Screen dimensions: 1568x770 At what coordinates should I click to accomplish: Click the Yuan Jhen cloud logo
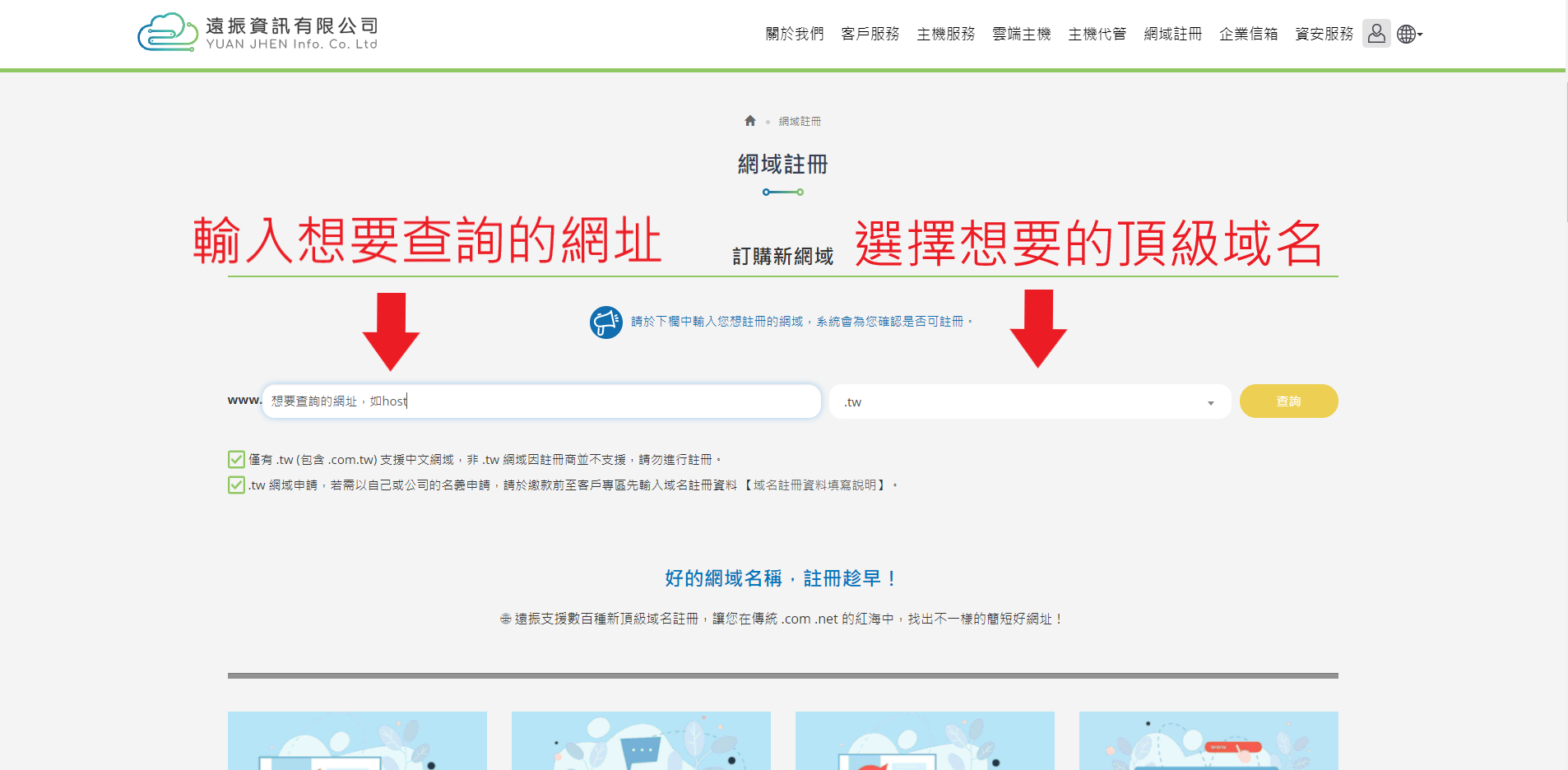168,33
